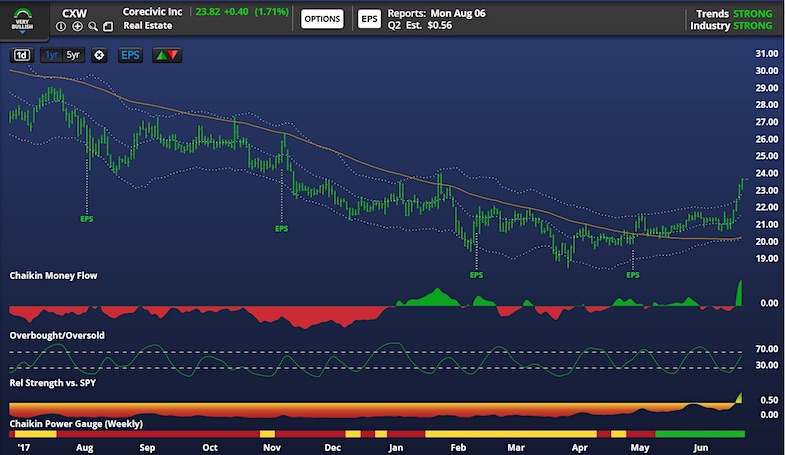Switch chart range to 5yr

coord(73,55)
